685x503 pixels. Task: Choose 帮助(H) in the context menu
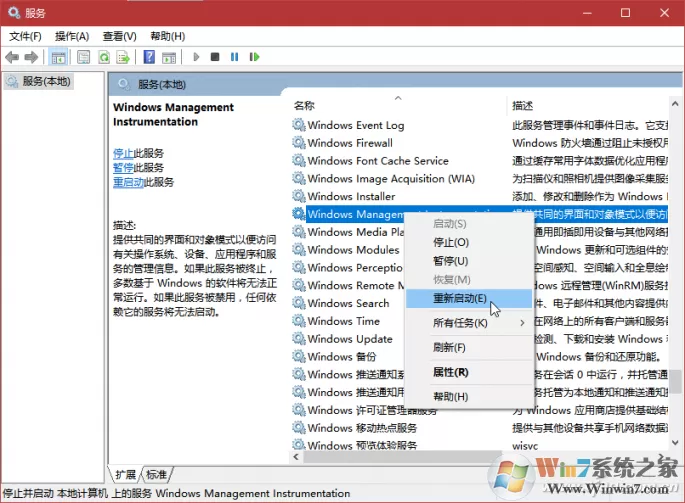tap(469, 397)
